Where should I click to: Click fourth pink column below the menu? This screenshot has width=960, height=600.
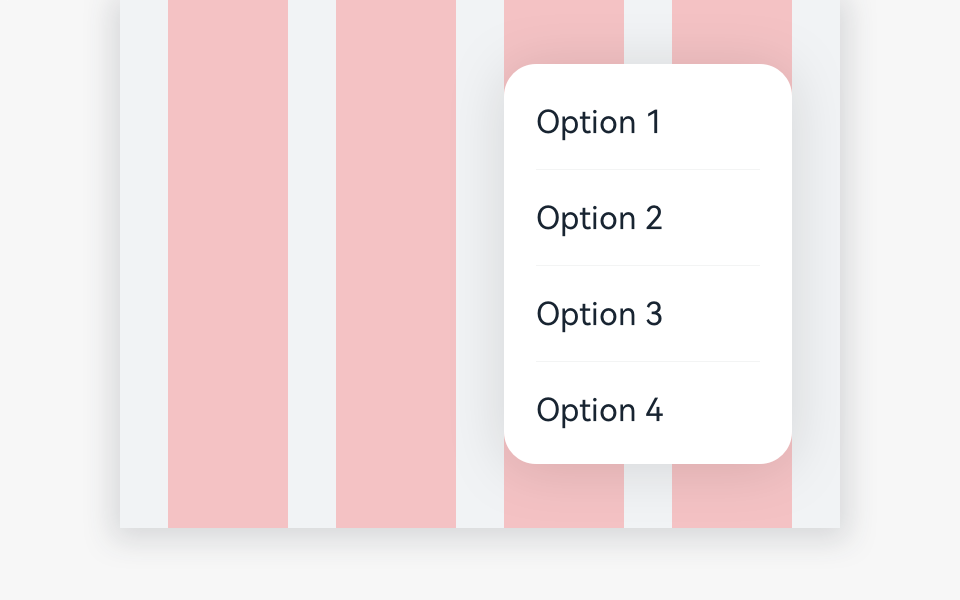click(732, 497)
